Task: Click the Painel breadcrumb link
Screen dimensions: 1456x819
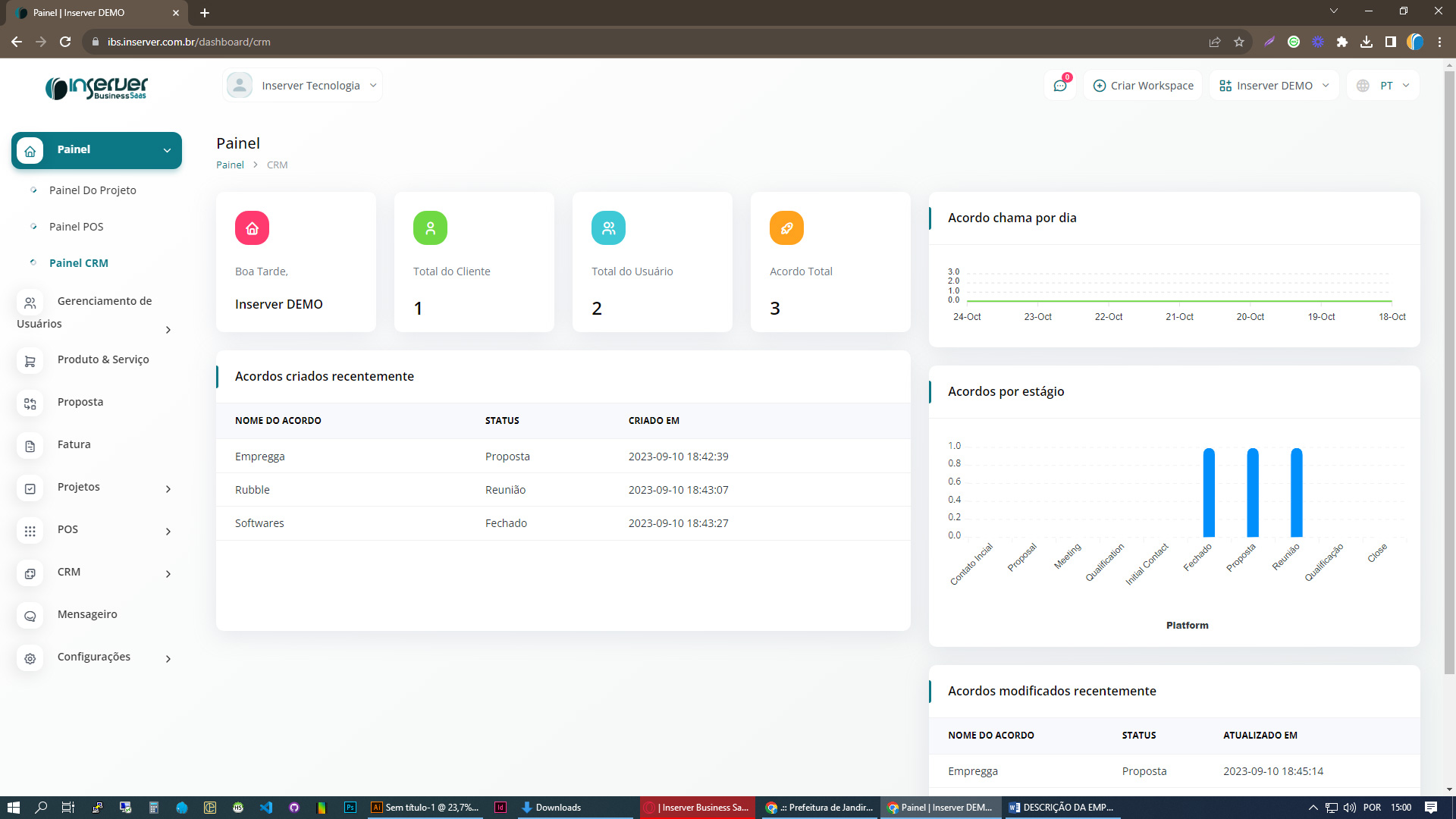Action: coord(230,165)
